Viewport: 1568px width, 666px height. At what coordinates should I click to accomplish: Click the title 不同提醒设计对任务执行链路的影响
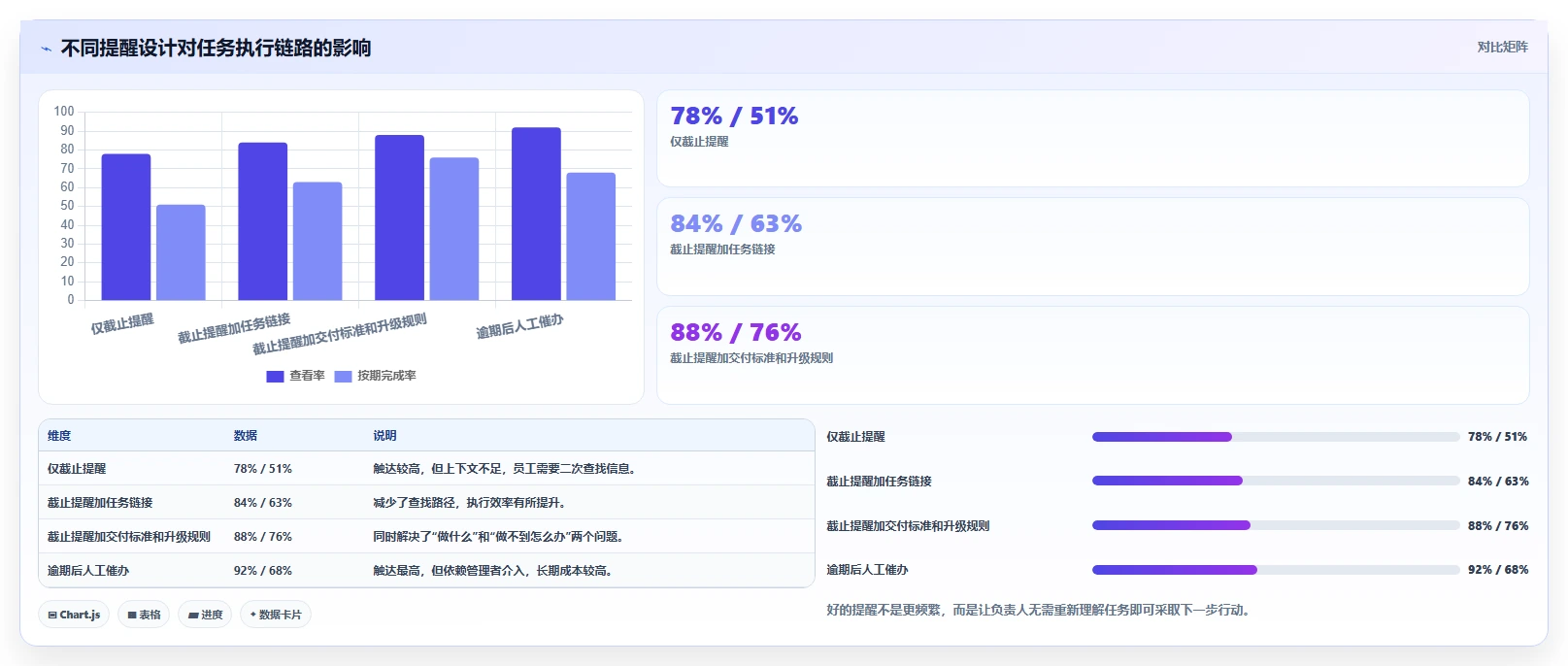[x=216, y=49]
